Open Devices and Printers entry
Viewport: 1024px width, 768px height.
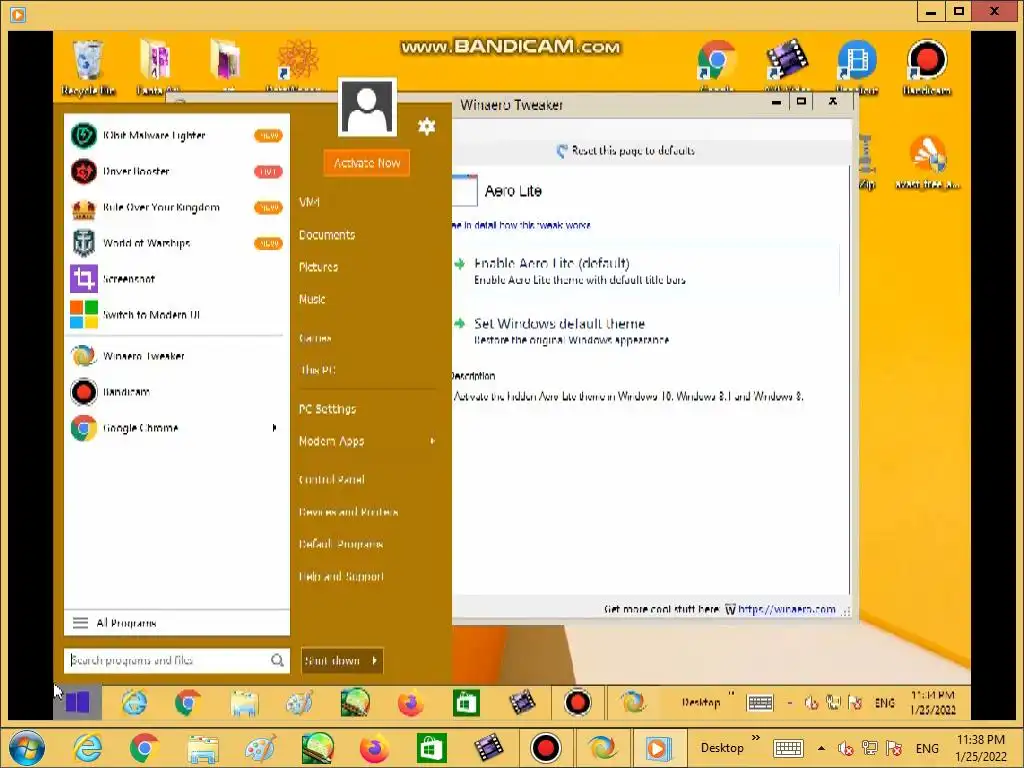tap(348, 512)
